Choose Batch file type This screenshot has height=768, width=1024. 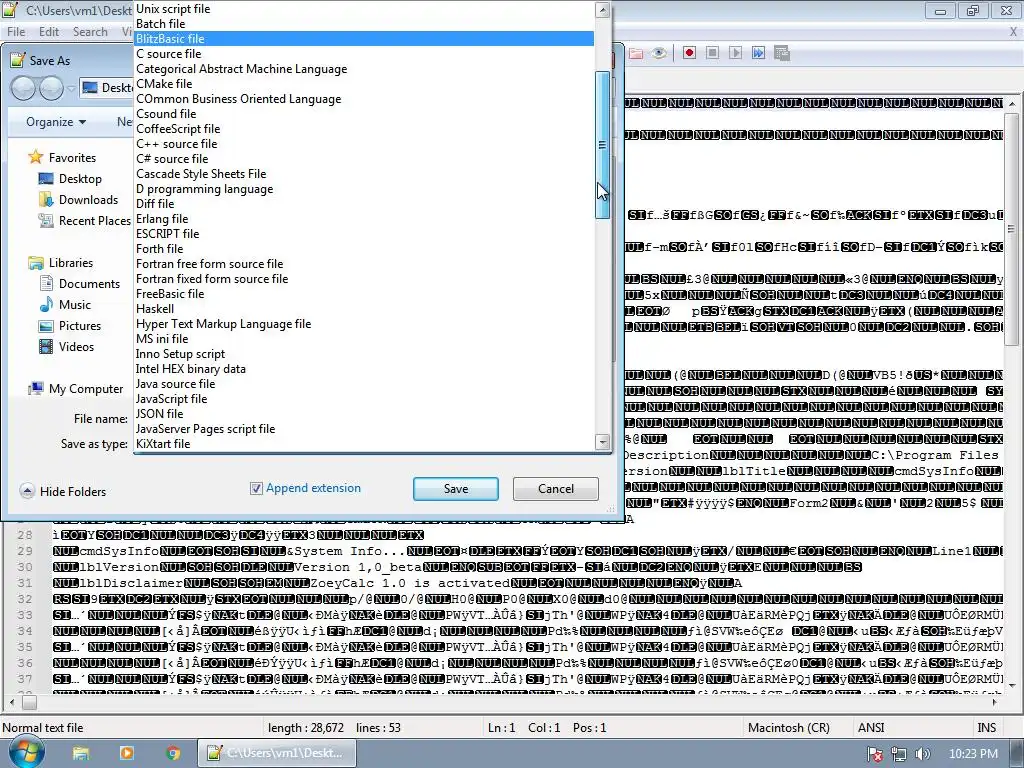[x=364, y=24]
